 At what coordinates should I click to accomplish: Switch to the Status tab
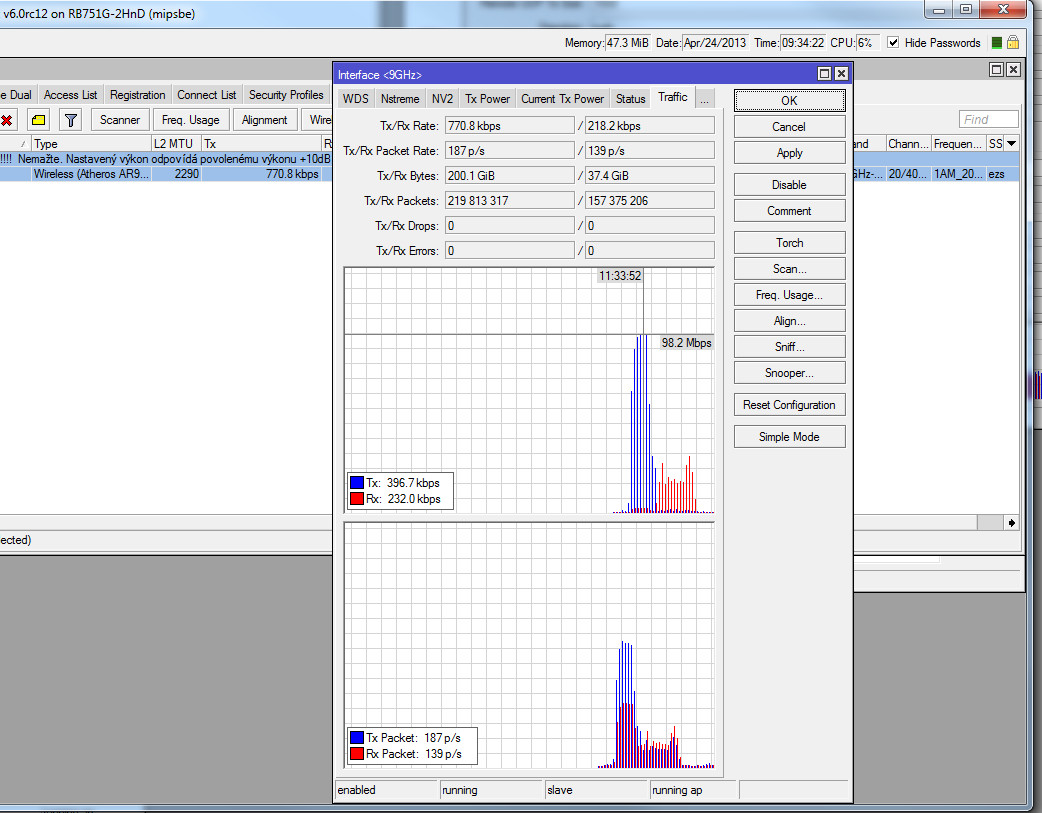tap(631, 98)
